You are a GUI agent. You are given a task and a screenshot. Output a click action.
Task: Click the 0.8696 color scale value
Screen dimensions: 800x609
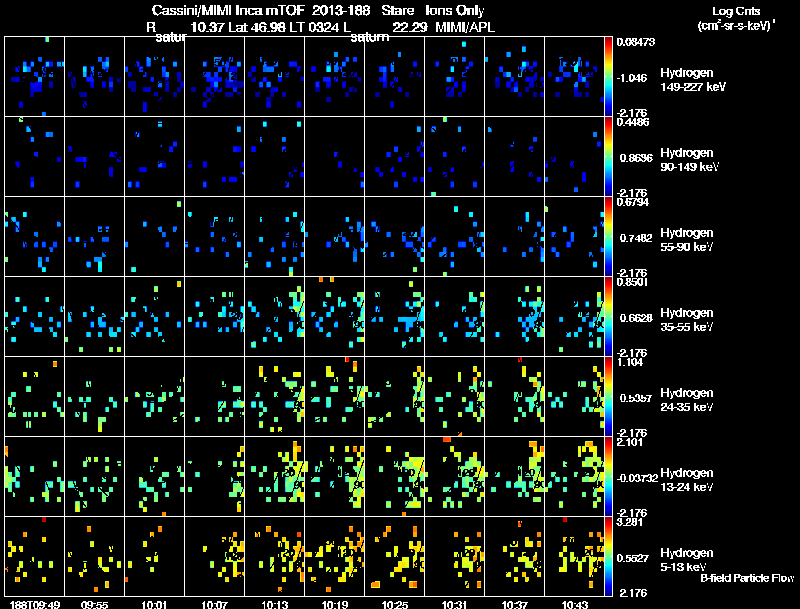tap(636, 158)
